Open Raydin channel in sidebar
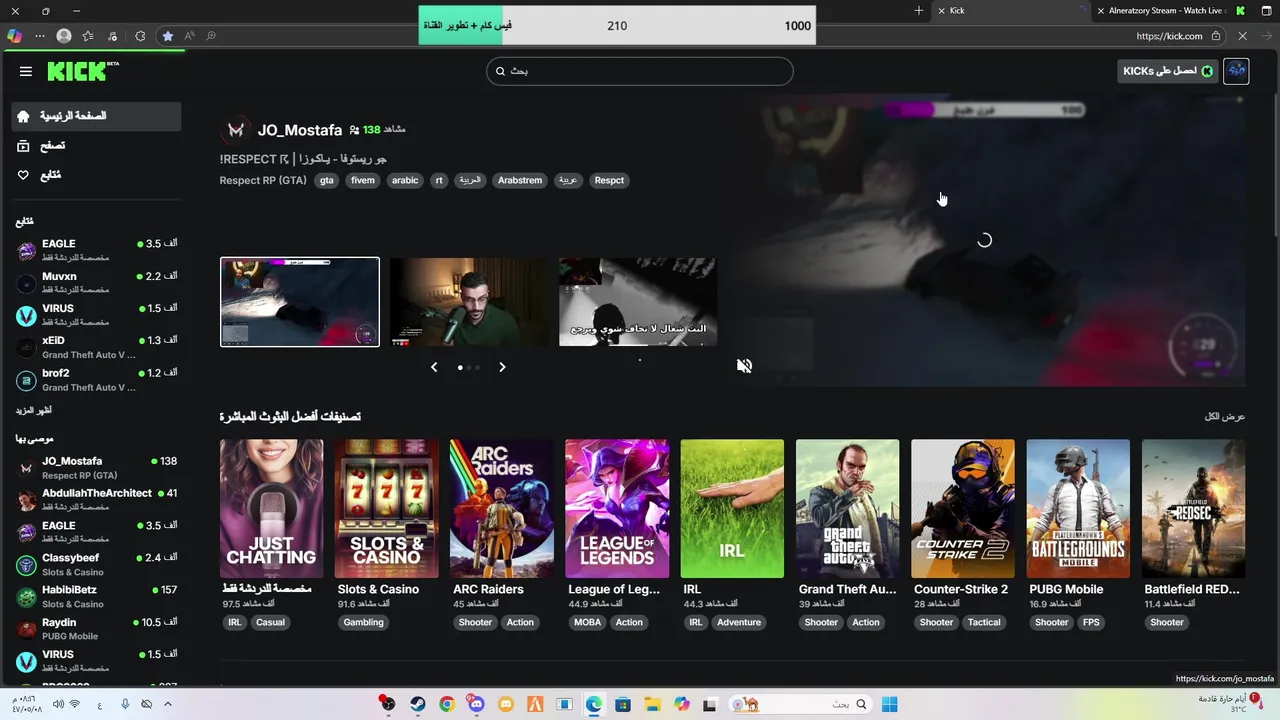This screenshot has height=720, width=1280. click(x=97, y=629)
